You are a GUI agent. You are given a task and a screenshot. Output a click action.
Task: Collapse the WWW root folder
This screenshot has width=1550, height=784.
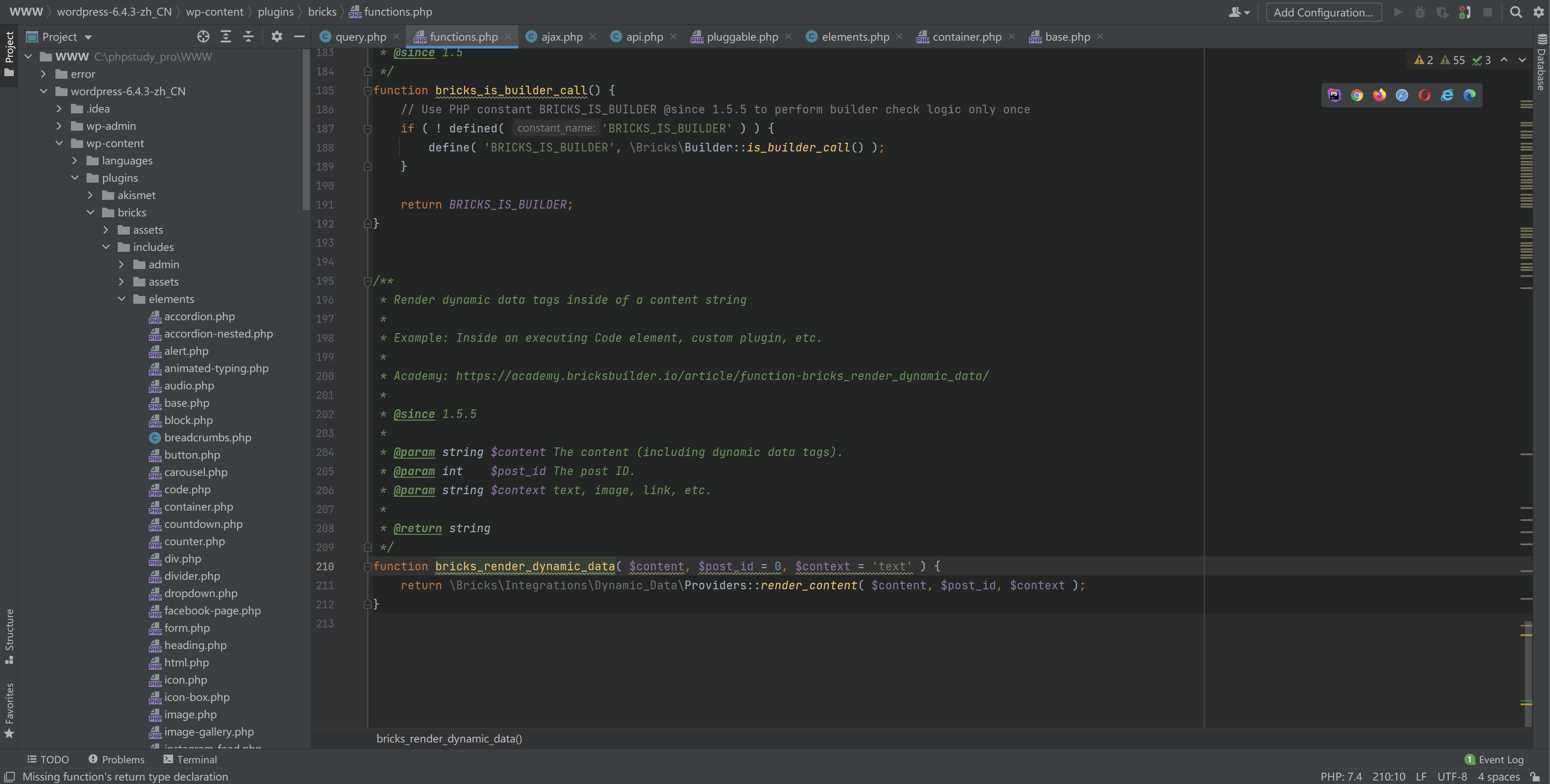28,57
